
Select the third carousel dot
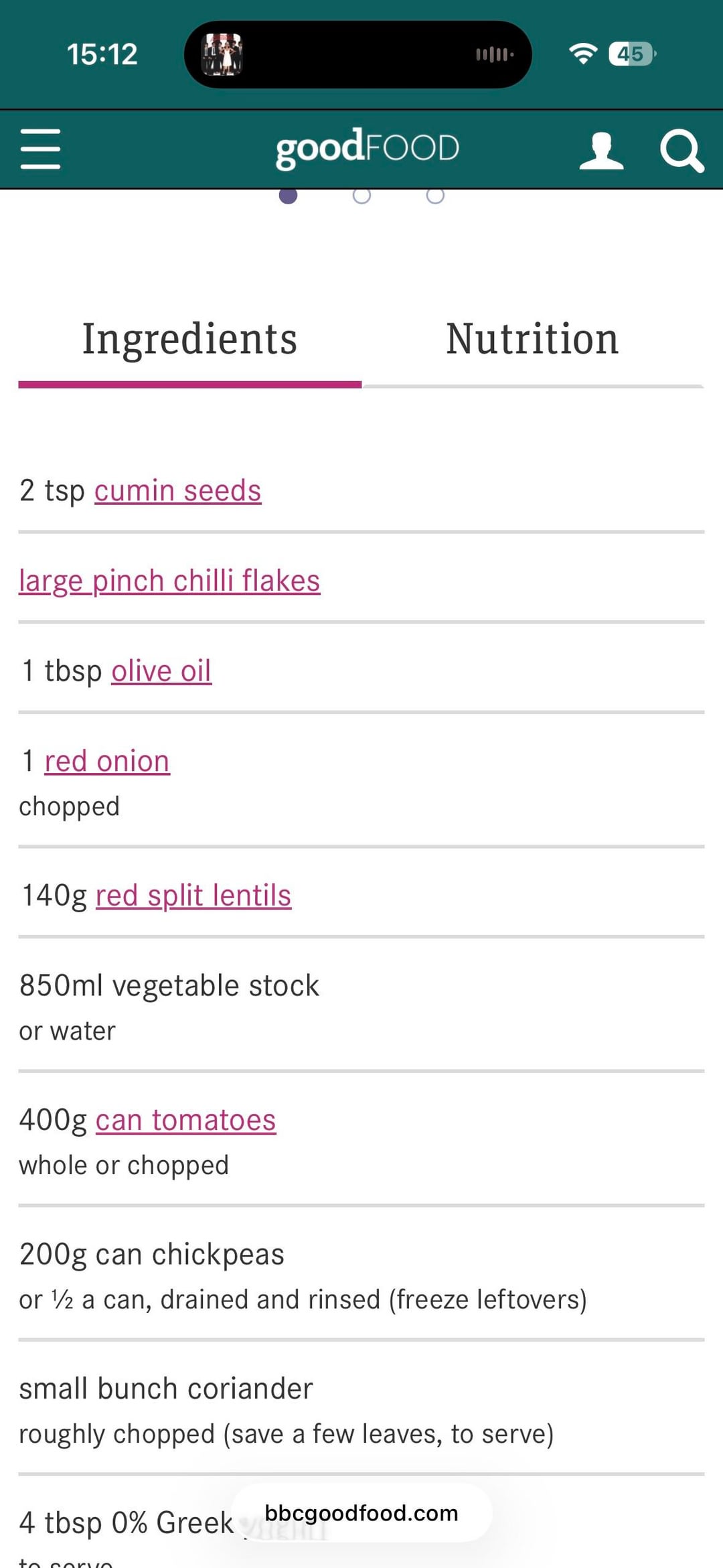coord(435,196)
